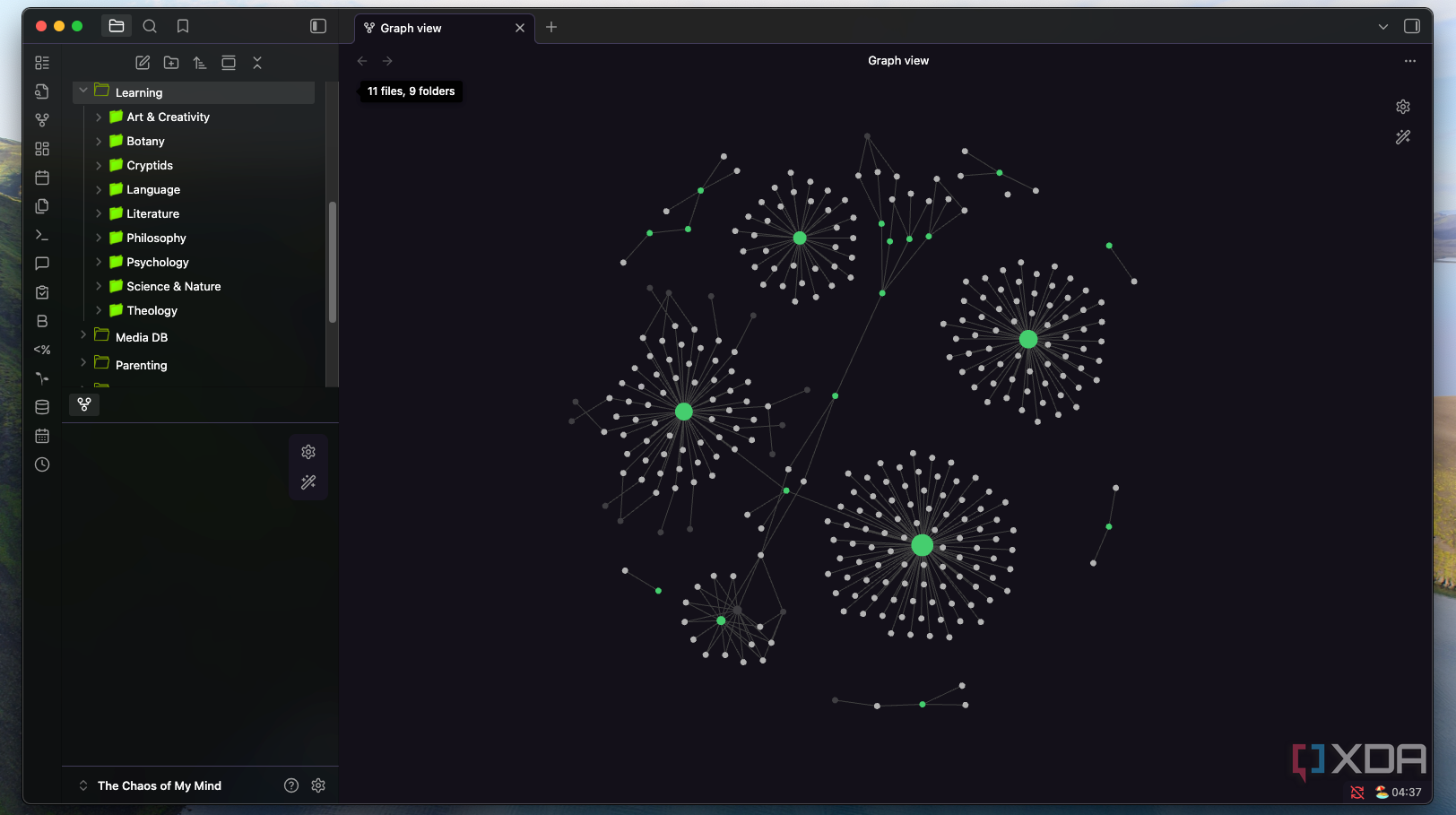The width and height of the screenshot is (1456, 815).
Task: Open local graph panel settings gear
Action: tap(308, 452)
